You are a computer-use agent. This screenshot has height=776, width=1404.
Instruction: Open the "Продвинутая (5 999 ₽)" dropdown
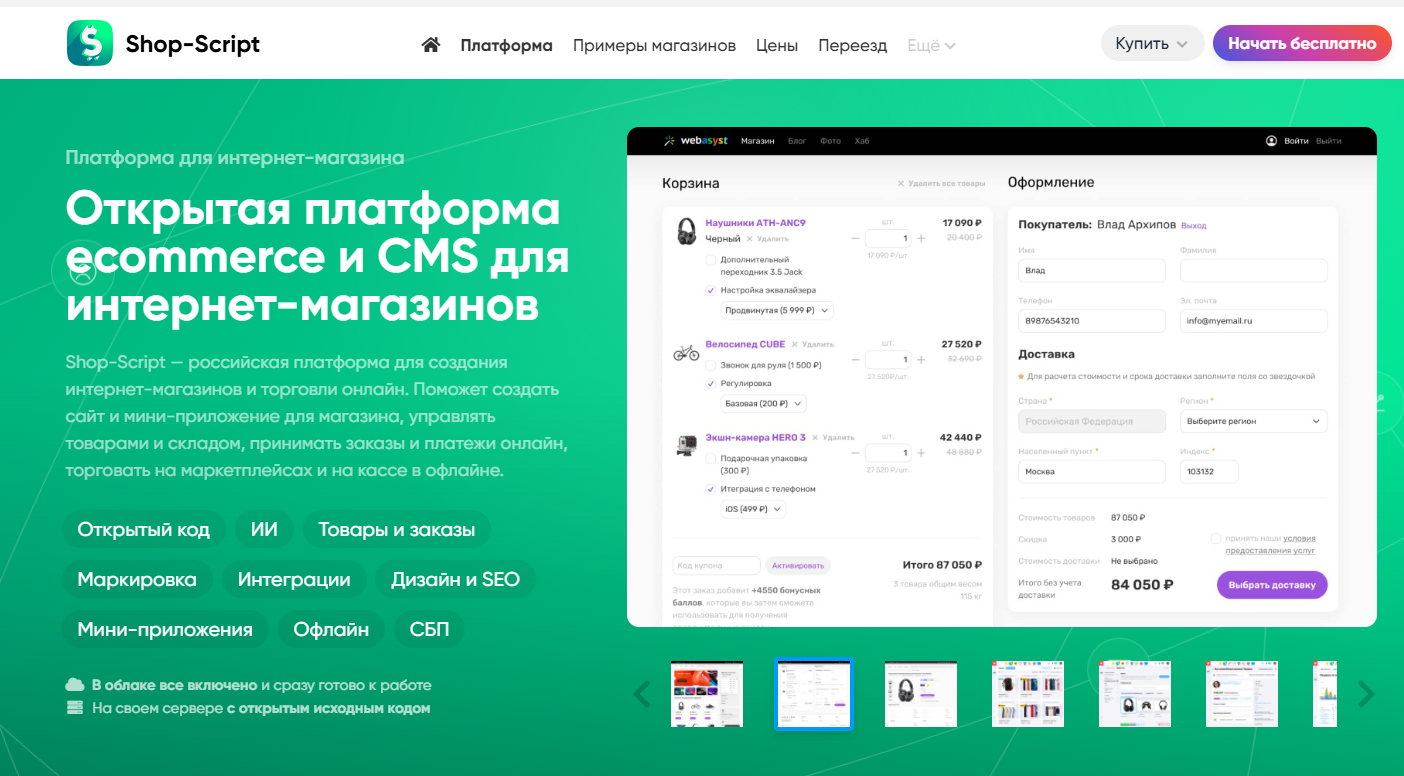point(777,311)
